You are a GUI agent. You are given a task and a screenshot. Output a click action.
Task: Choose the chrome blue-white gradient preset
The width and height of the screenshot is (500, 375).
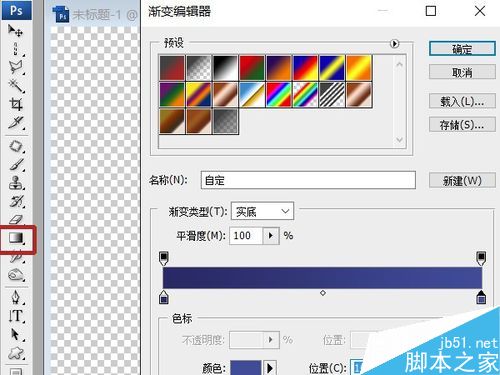[x=252, y=95]
